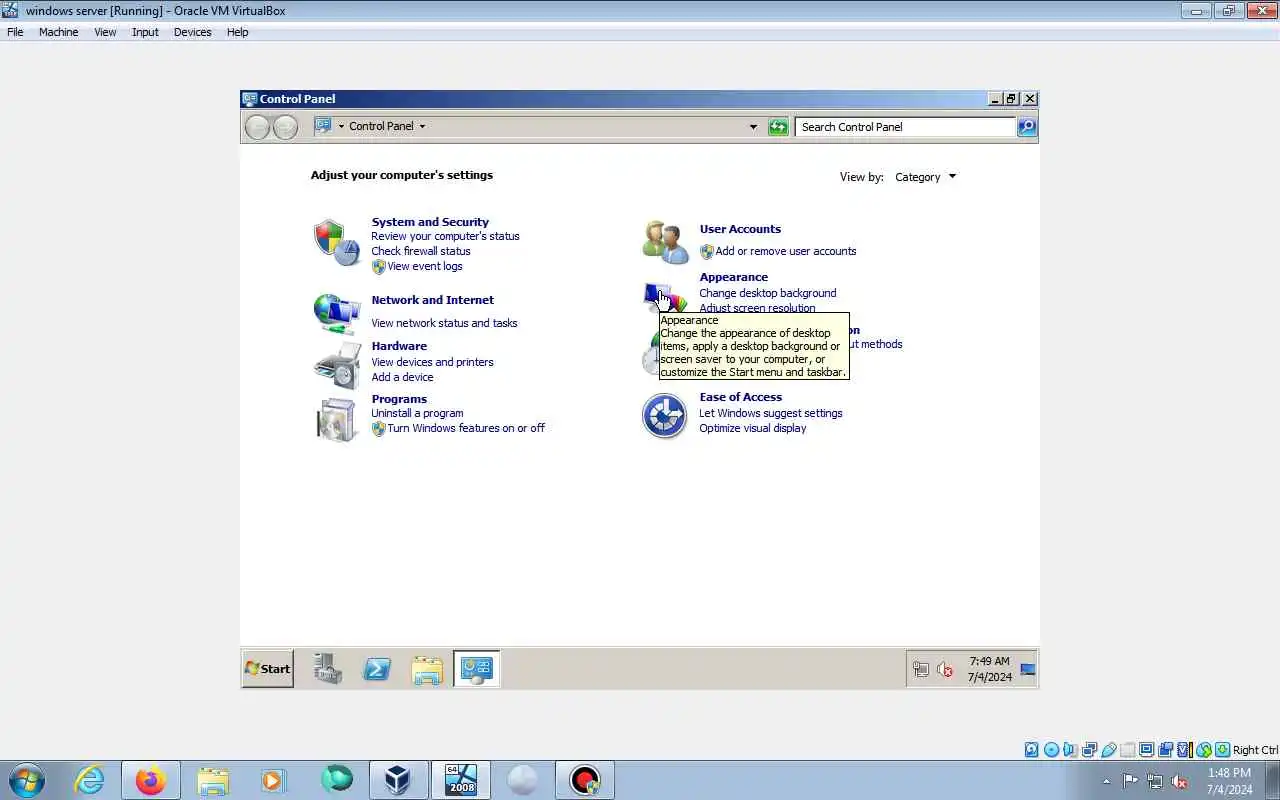The image size is (1280, 800).
Task: Click Uninstall a program link
Action: coord(417,413)
